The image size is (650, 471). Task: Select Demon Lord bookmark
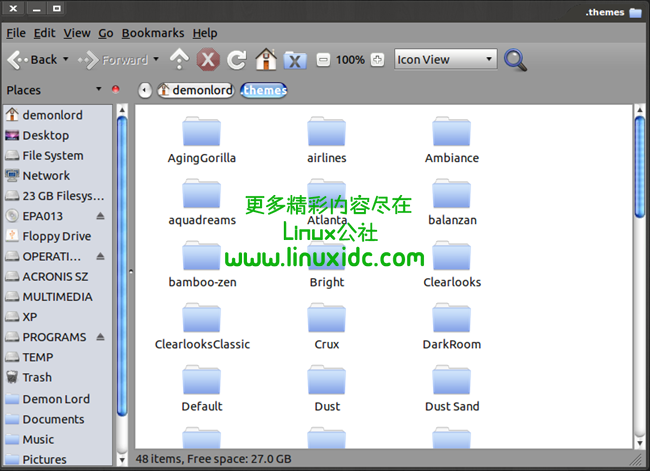click(x=58, y=399)
